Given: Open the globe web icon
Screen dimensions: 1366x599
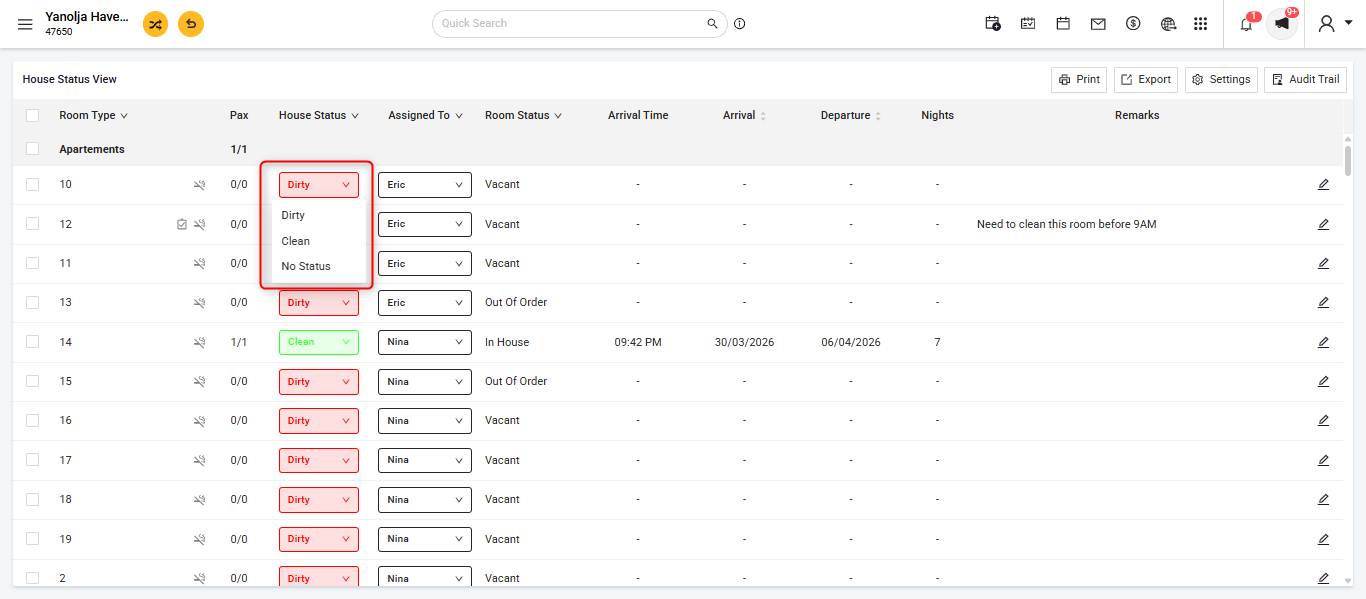Looking at the screenshot, I should 1168,23.
